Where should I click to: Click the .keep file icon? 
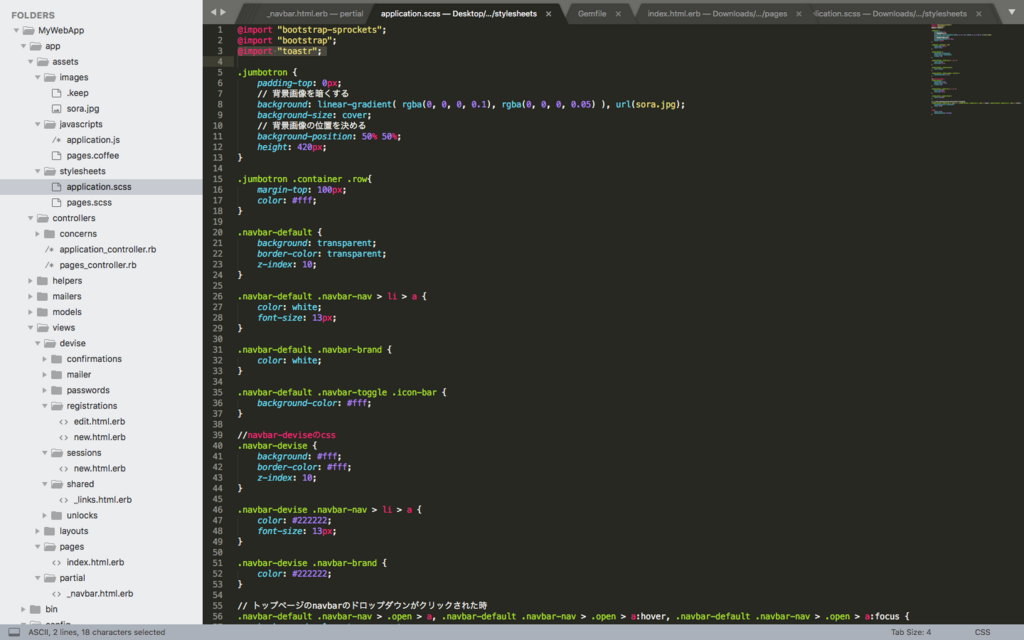tap(57, 93)
